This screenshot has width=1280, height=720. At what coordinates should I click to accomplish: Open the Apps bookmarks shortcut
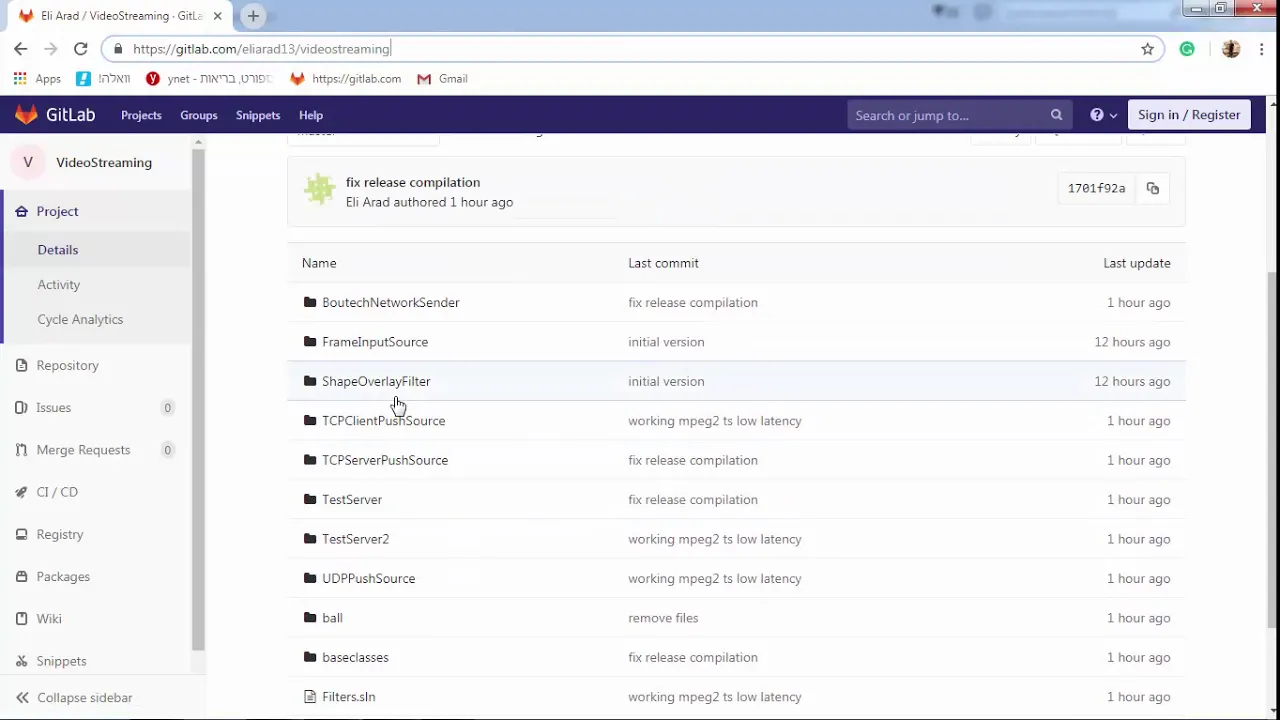pyautogui.click(x=37, y=79)
